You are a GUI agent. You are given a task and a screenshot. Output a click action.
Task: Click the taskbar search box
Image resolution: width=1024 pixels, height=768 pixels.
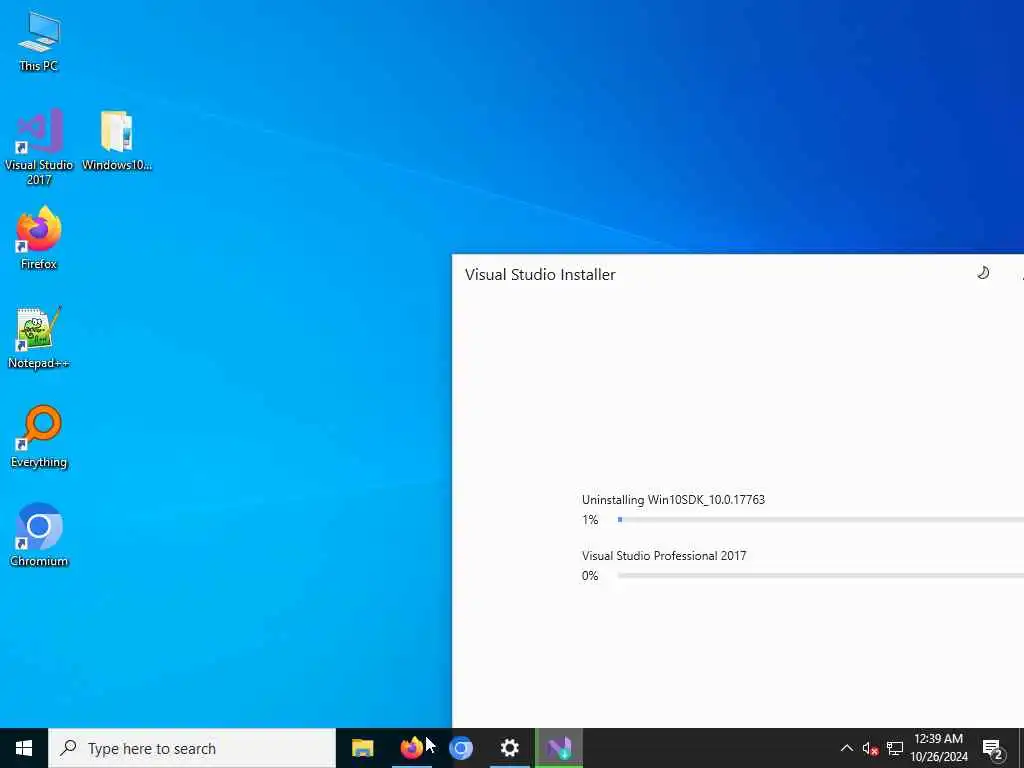pyautogui.click(x=192, y=748)
